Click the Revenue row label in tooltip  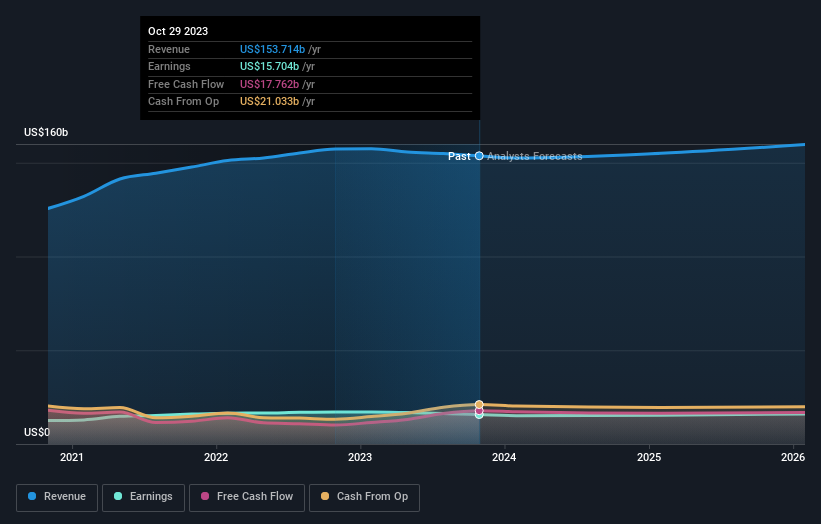coord(169,49)
